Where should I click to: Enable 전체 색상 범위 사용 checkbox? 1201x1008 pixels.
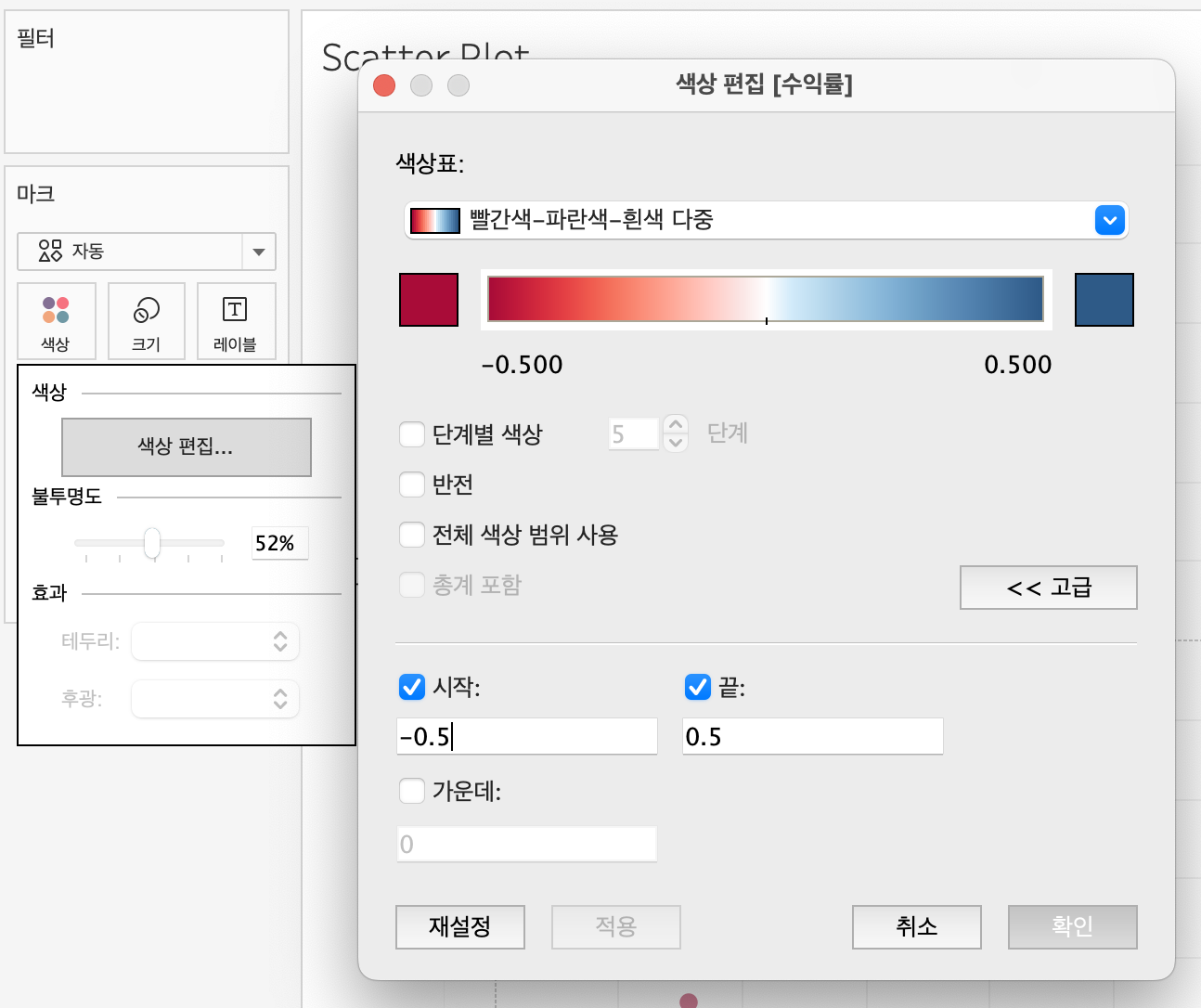point(412,535)
